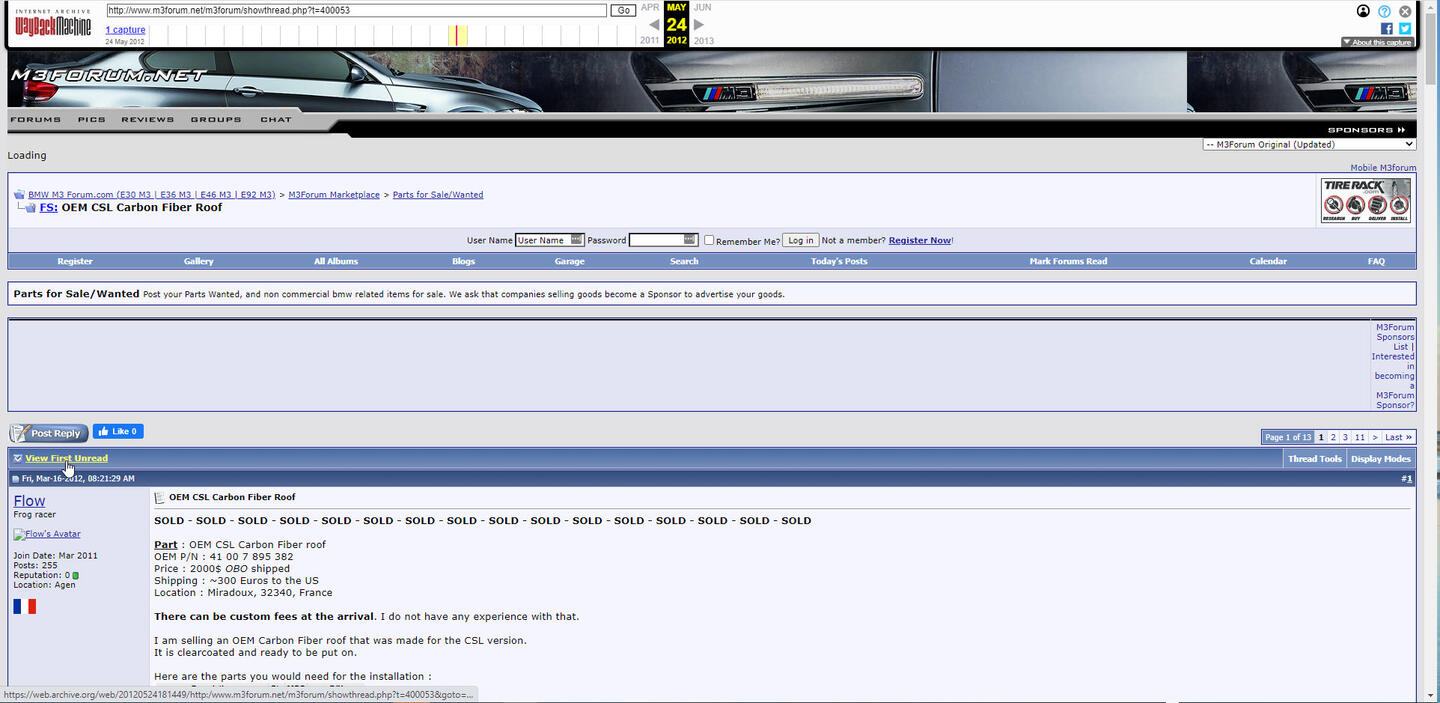Open the 1 capture link
The height and width of the screenshot is (703, 1440).
click(125, 30)
